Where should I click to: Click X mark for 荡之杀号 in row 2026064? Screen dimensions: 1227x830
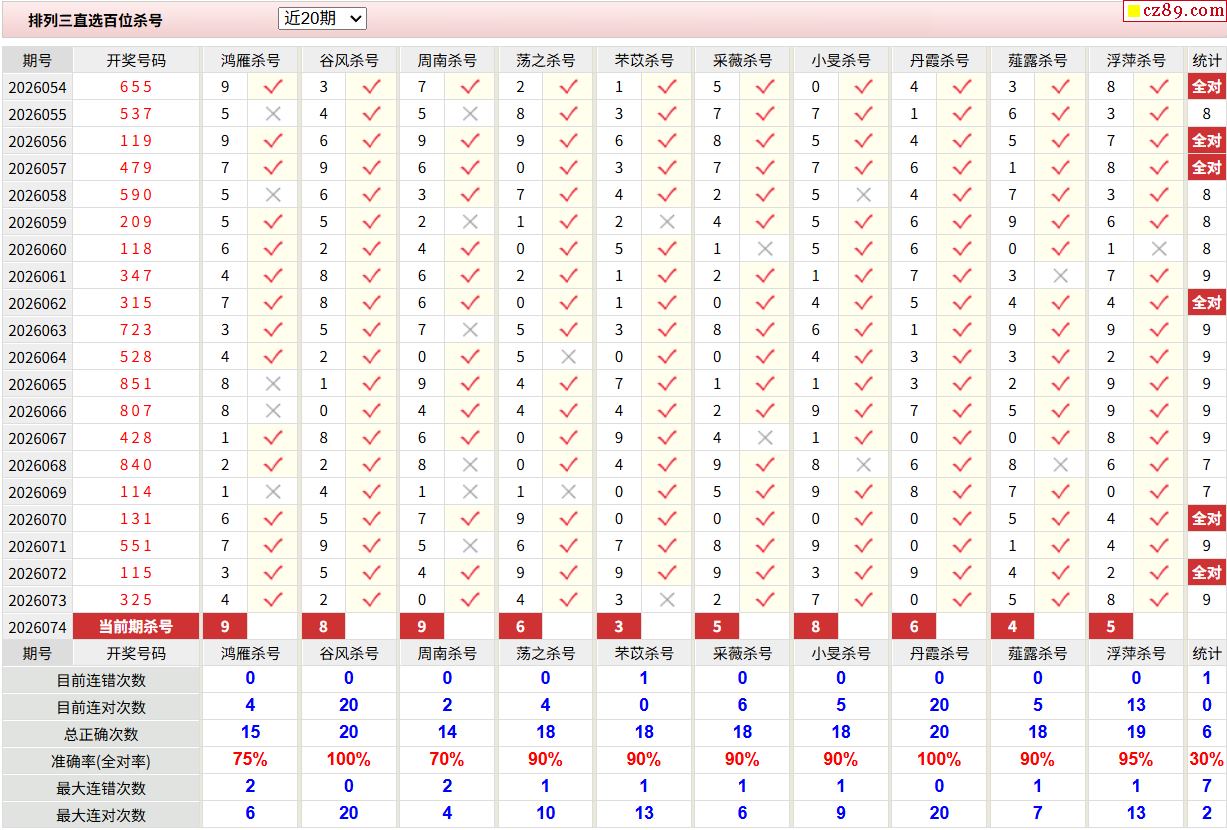[569, 357]
